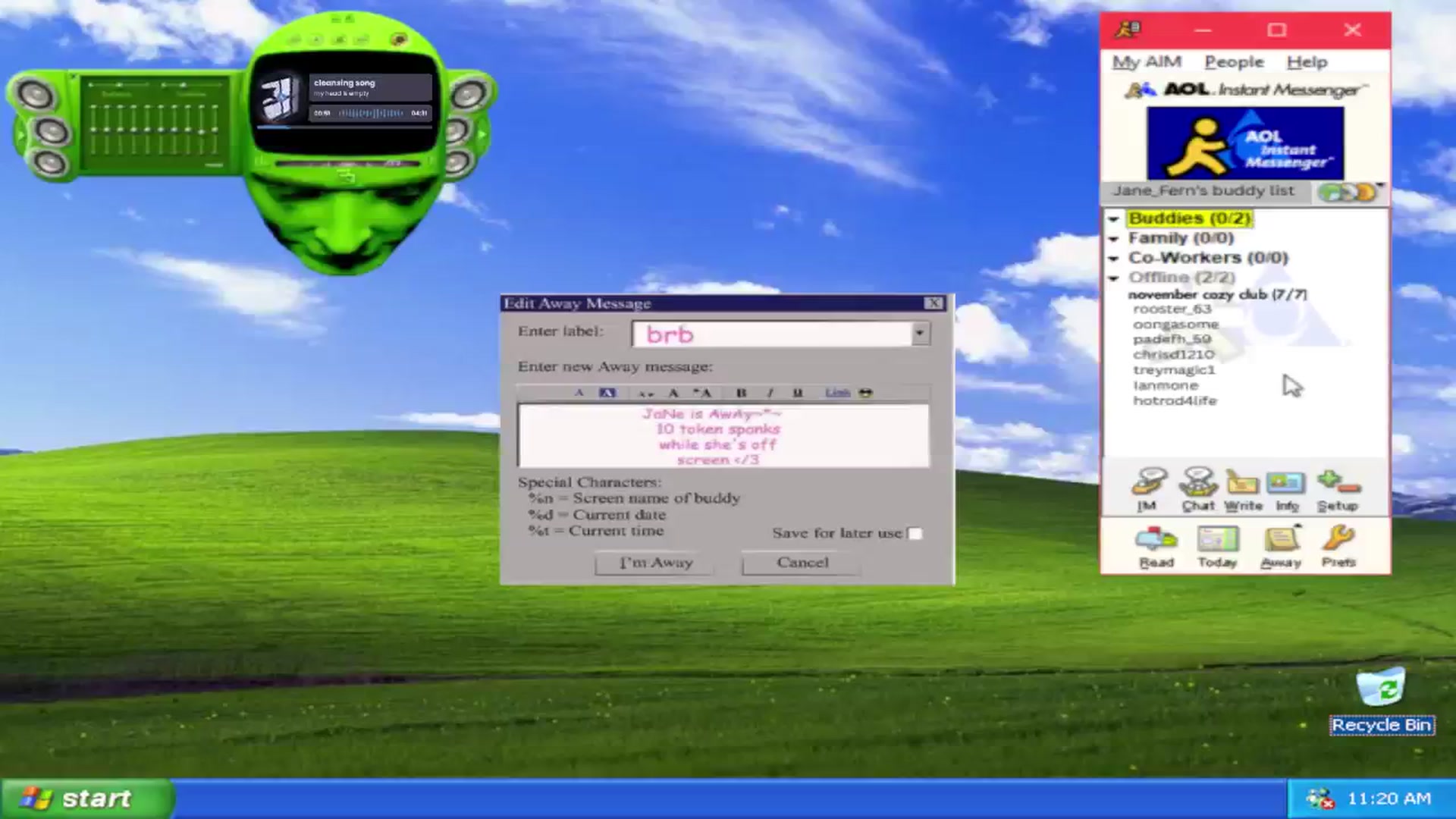Click the Write icon in AIM
The width and height of the screenshot is (1456, 819).
pos(1243,489)
